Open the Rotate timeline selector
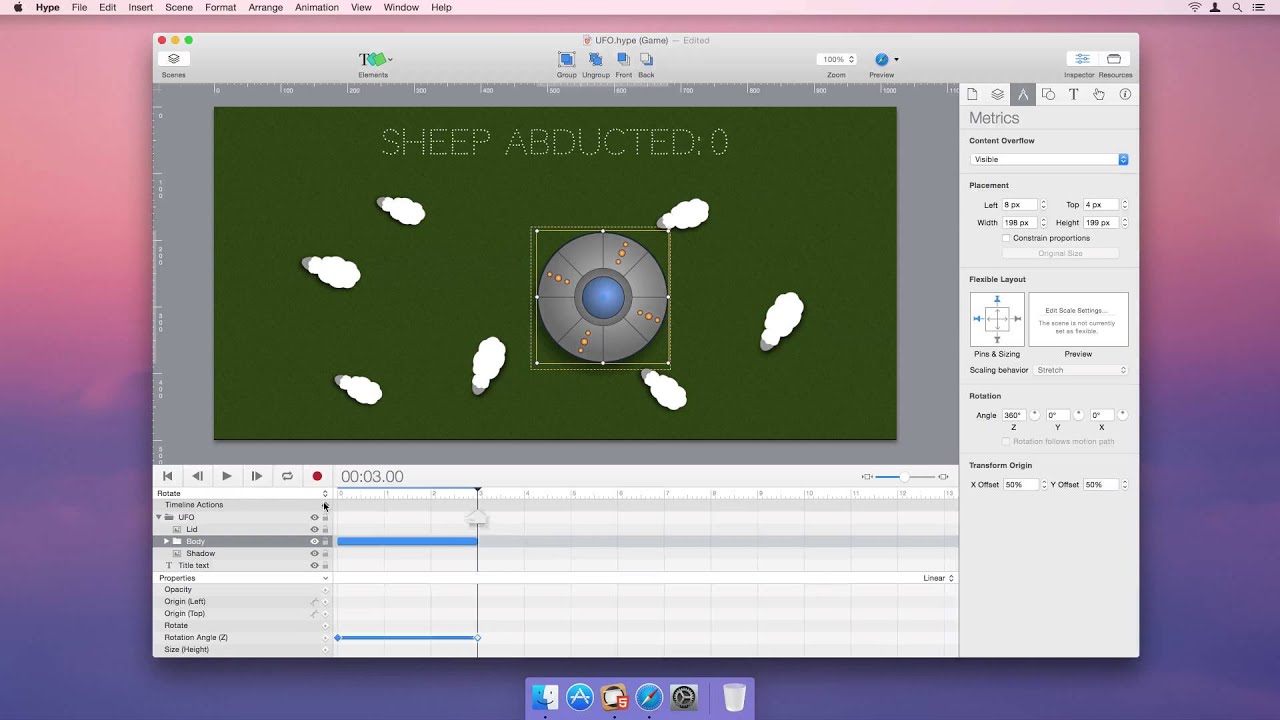Screen dimensions: 1280x720 [243, 493]
